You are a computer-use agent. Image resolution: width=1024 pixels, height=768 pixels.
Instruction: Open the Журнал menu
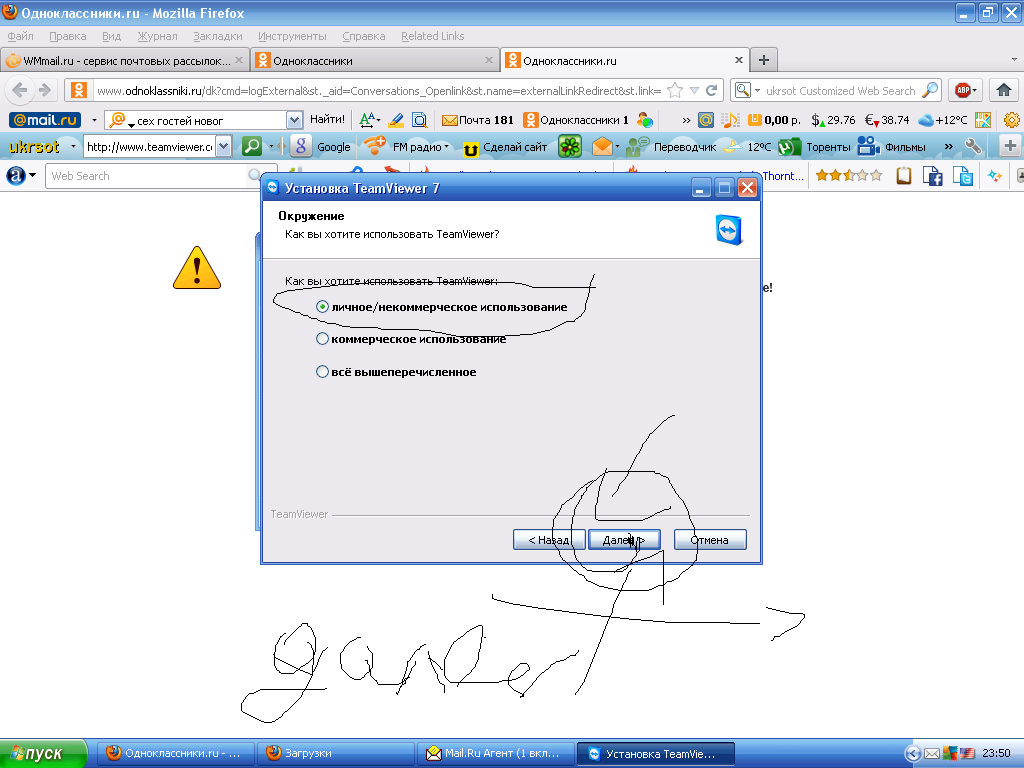click(x=157, y=36)
